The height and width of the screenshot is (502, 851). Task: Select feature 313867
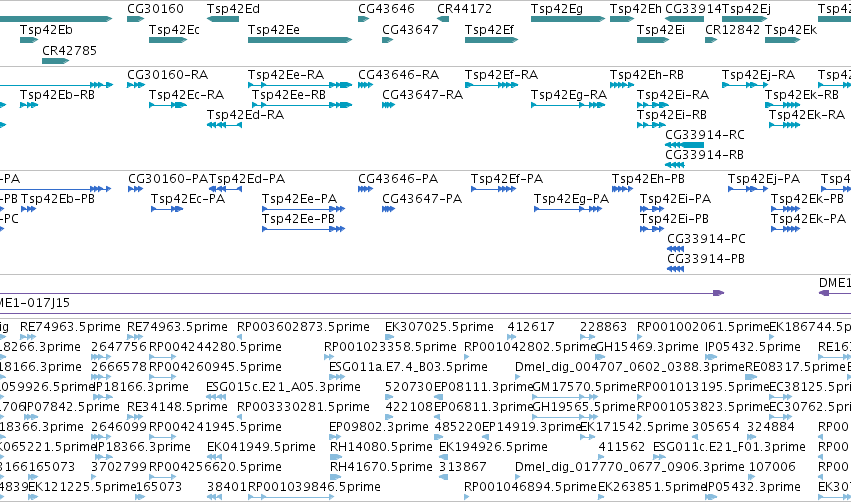click(x=462, y=467)
